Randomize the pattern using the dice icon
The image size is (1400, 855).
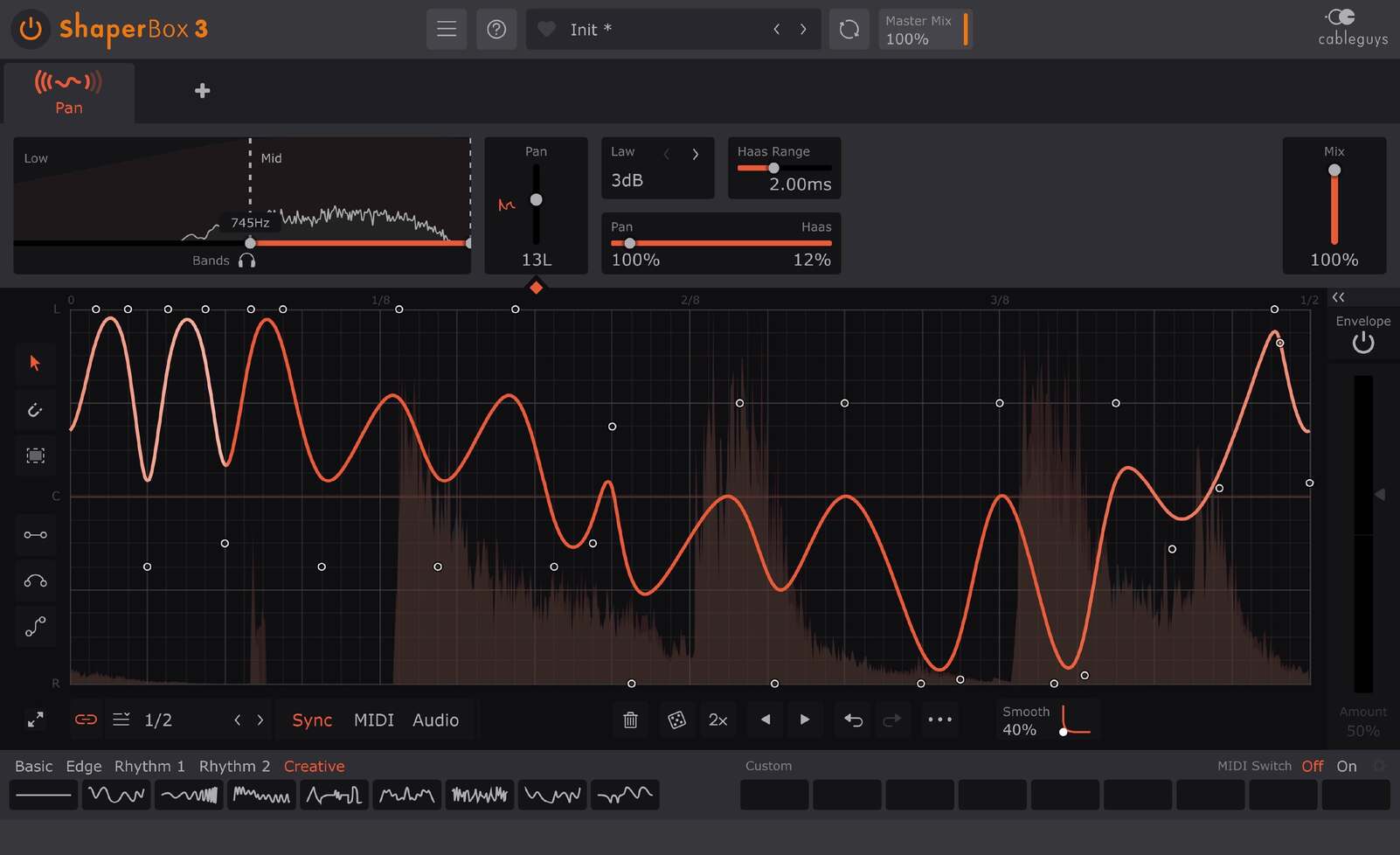(677, 719)
